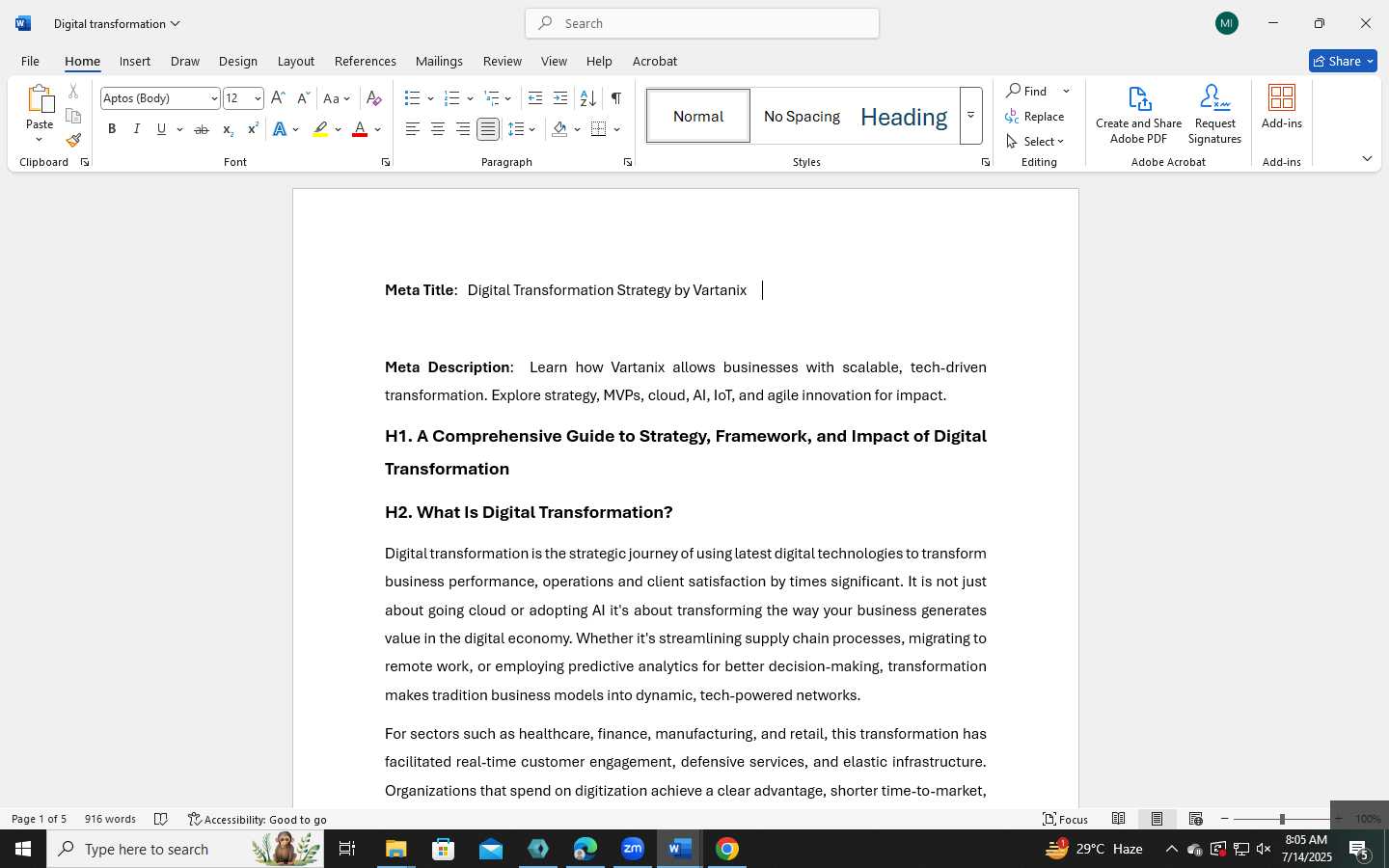Open word count: 916 words
This screenshot has height=868, width=1389.
110,819
